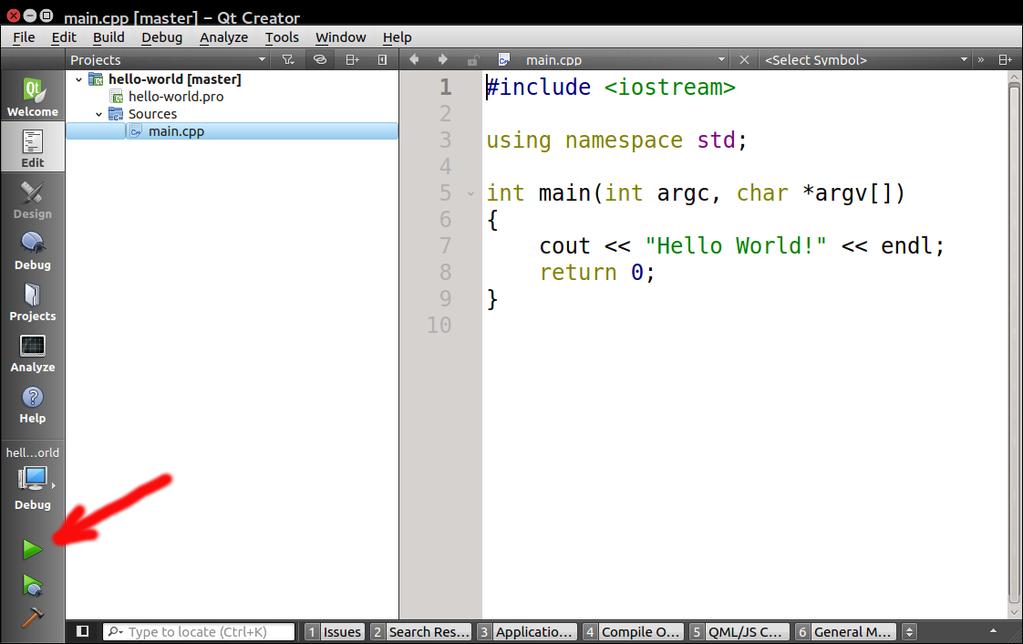The image size is (1023, 644).
Task: Close the Projects side panel
Action: point(382,59)
